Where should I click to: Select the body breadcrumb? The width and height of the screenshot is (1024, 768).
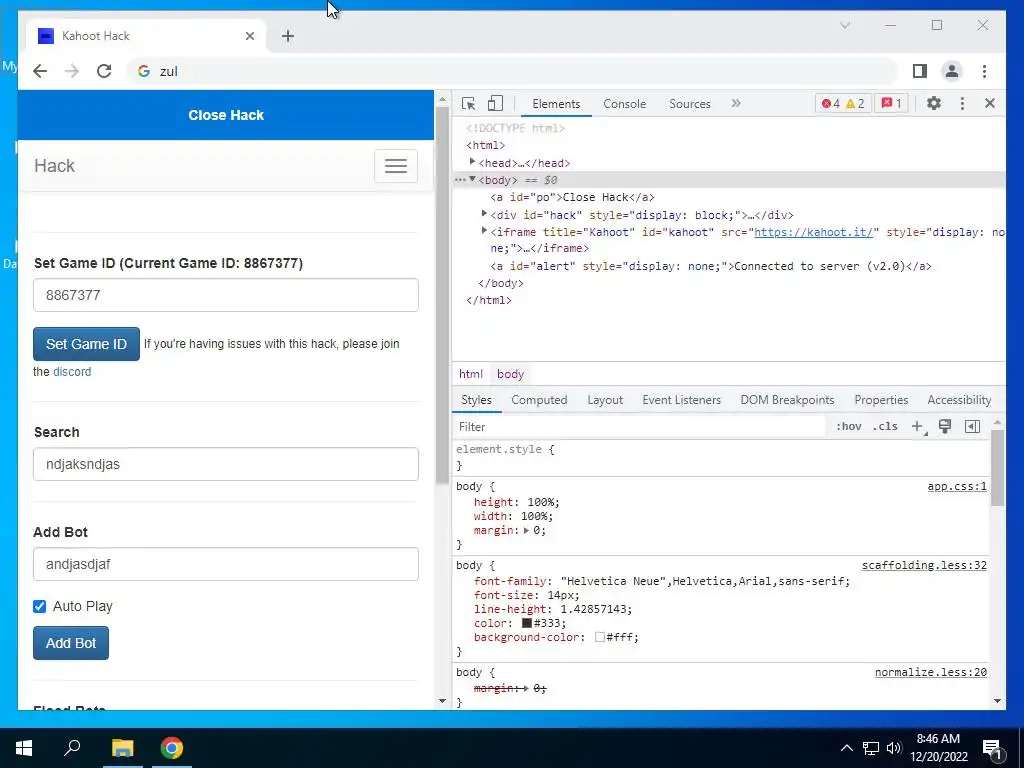(x=510, y=374)
